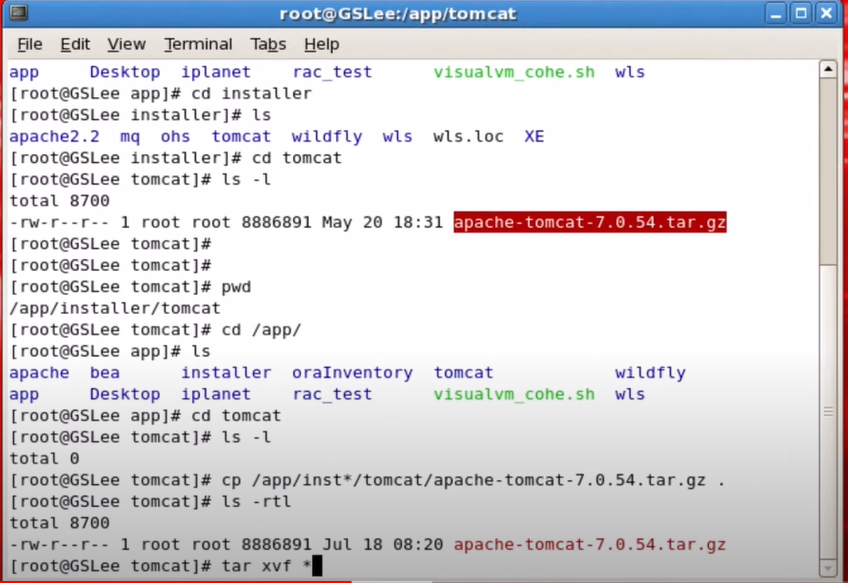The height and width of the screenshot is (583, 848).
Task: Click the 'bea' directory name
Action: (105, 373)
